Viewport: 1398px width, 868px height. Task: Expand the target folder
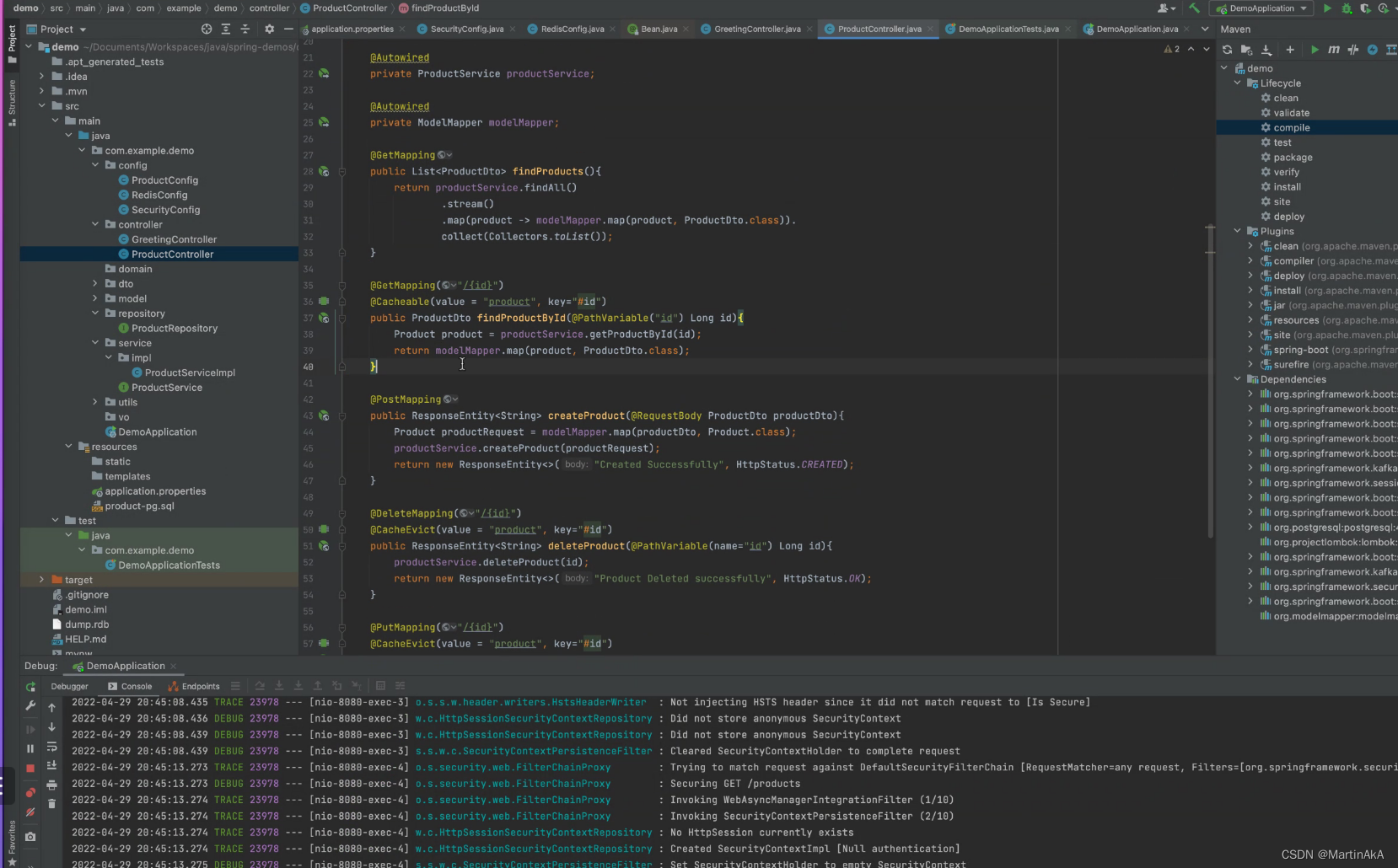41,580
